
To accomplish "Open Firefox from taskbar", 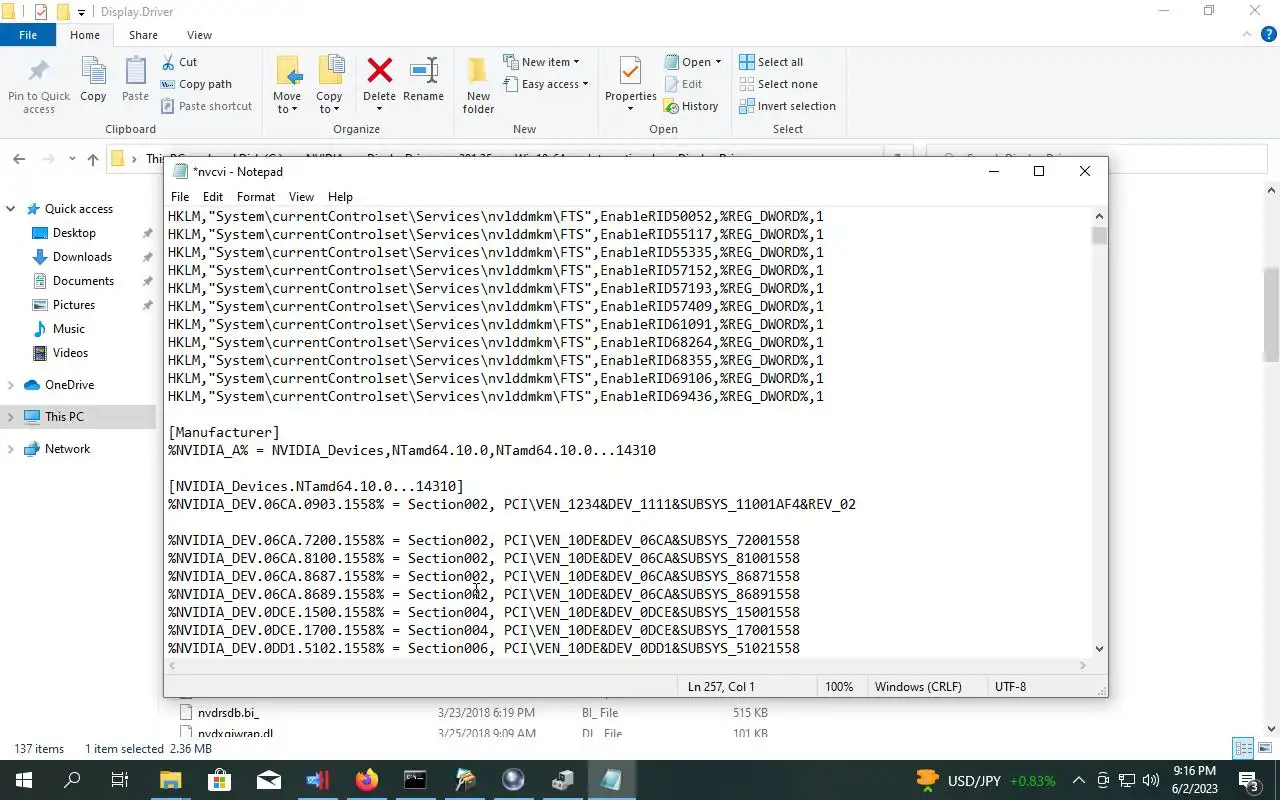I will [x=366, y=780].
